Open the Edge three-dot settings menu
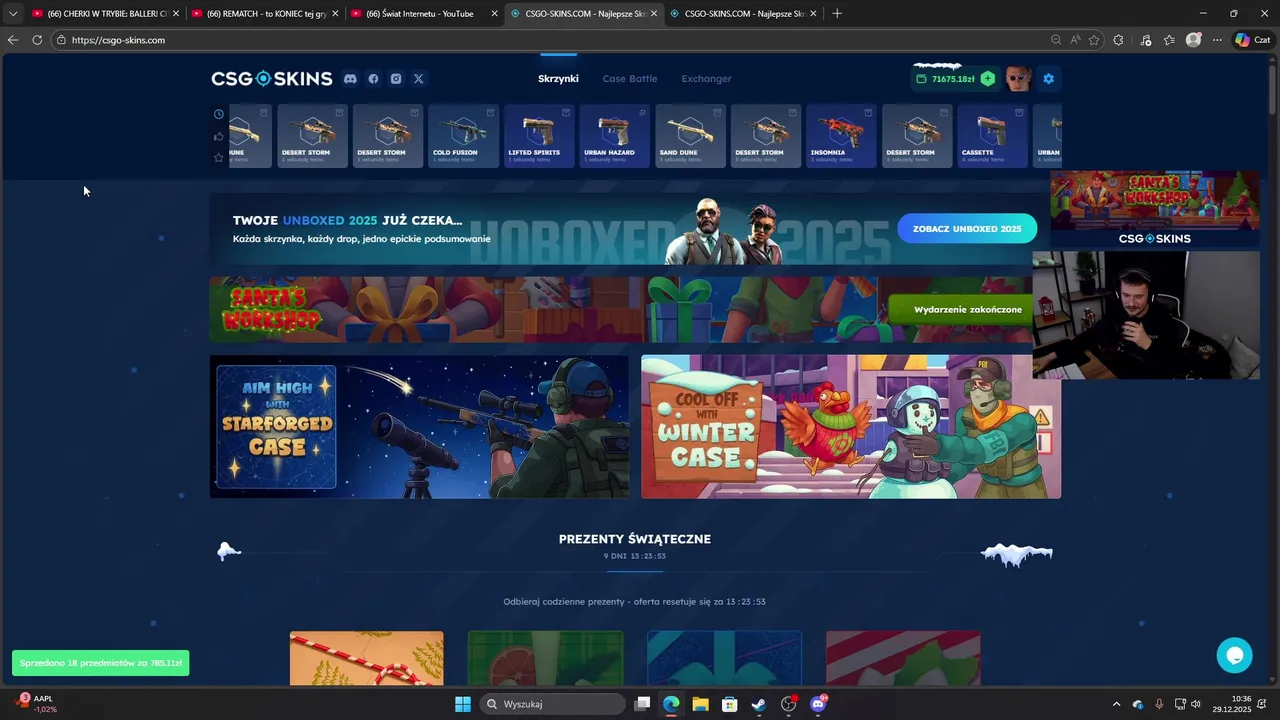Image resolution: width=1280 pixels, height=720 pixels. click(1217, 40)
